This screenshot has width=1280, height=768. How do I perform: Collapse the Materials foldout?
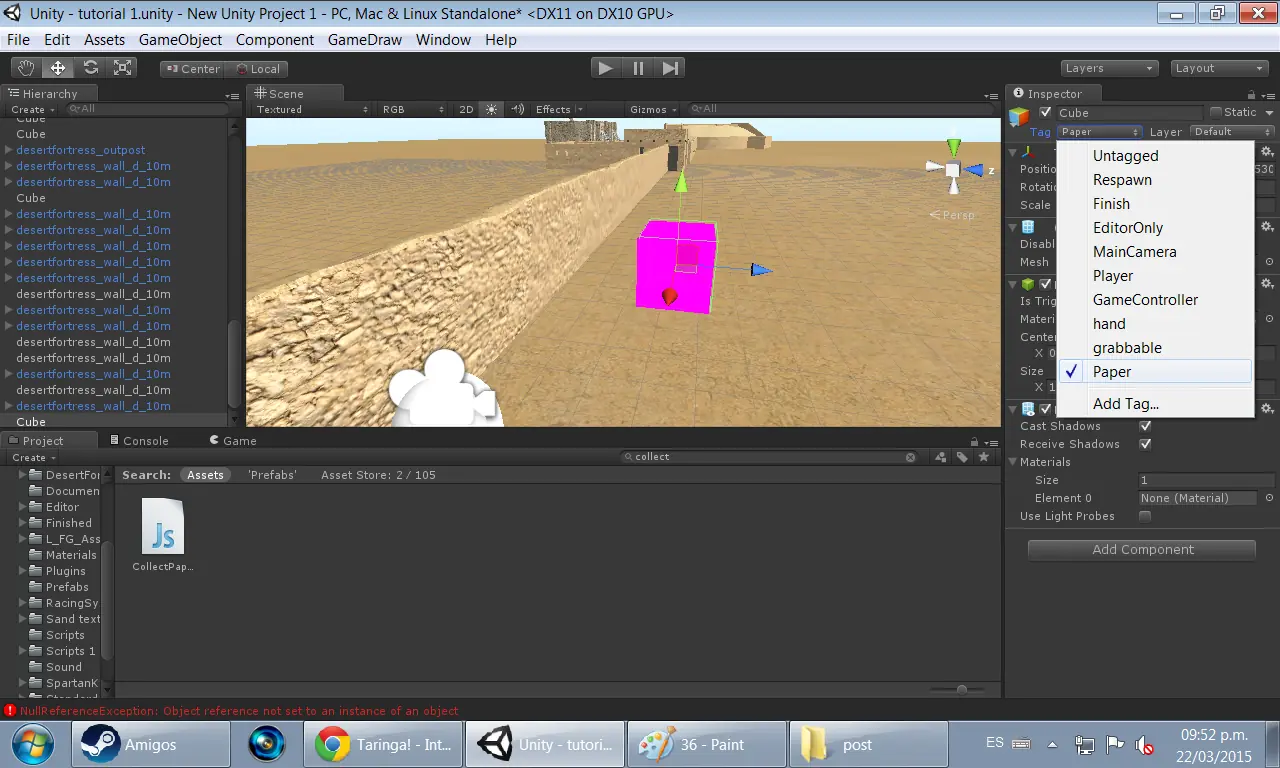1013,462
